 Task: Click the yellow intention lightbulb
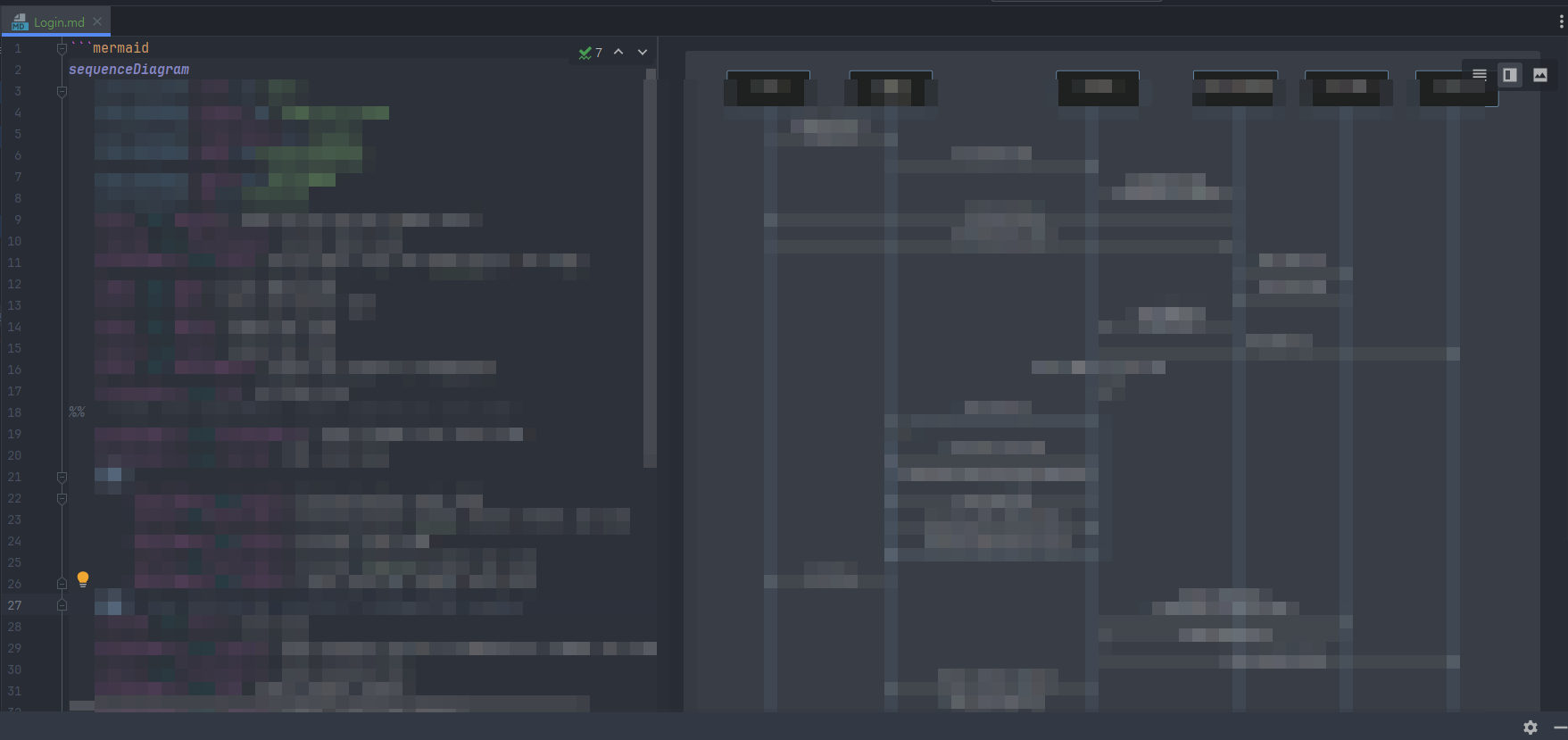click(x=83, y=578)
